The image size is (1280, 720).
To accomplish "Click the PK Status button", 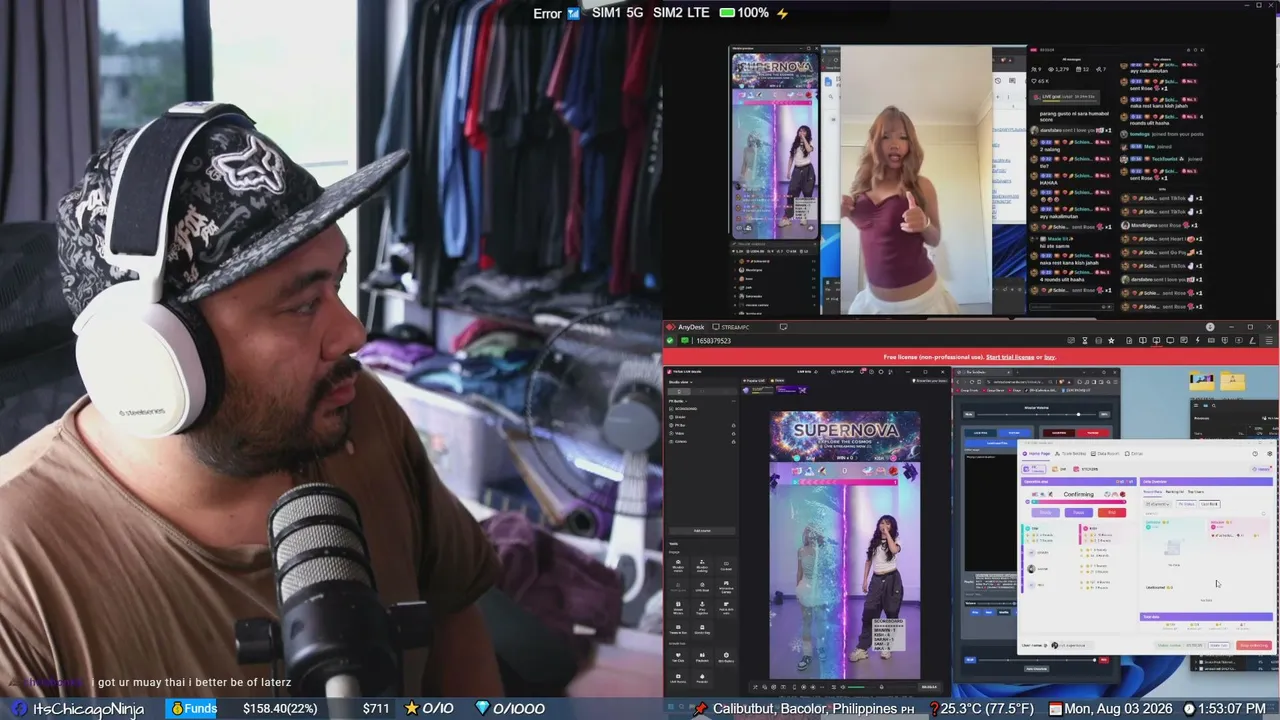I will click(x=1186, y=504).
